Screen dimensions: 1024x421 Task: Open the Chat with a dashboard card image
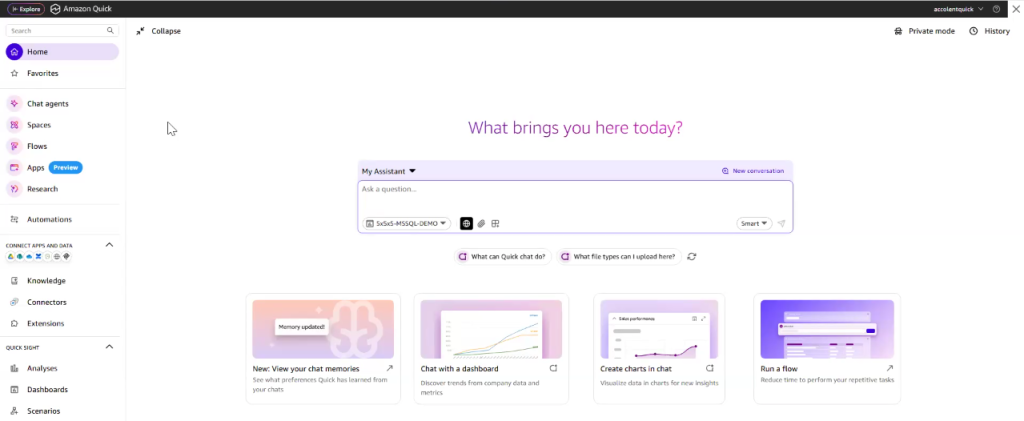[x=491, y=329]
